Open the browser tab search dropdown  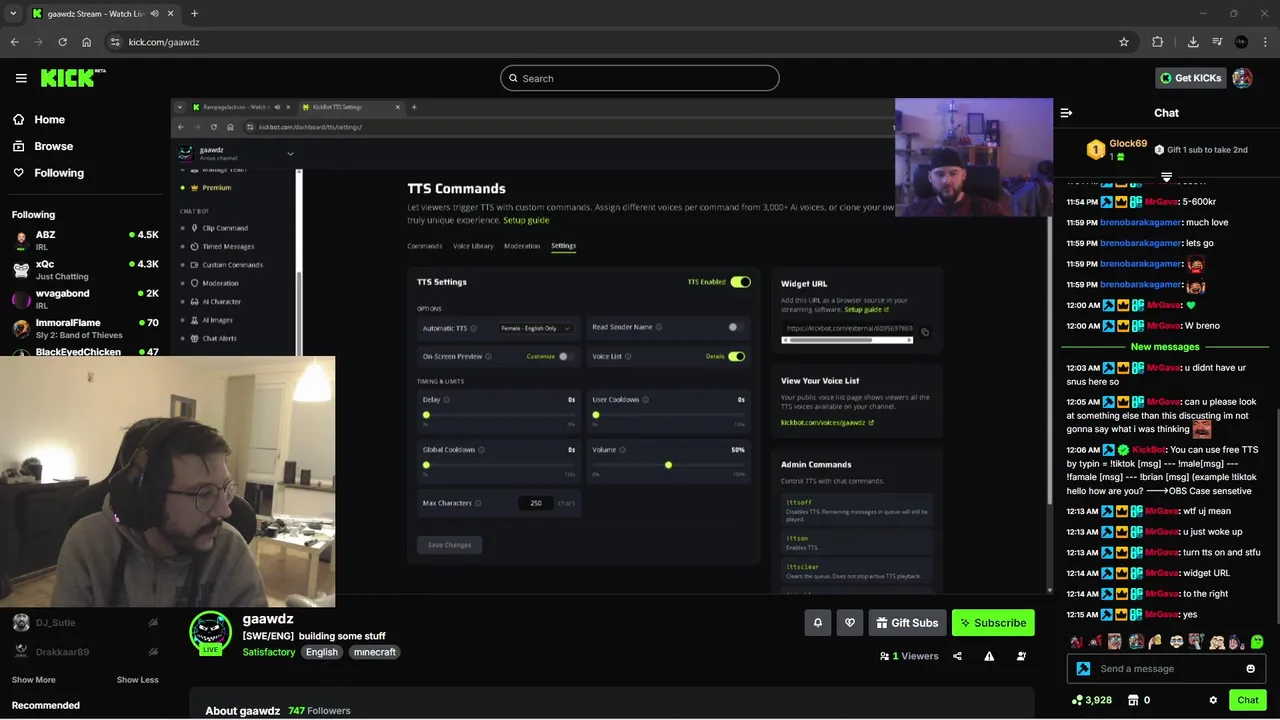13,13
